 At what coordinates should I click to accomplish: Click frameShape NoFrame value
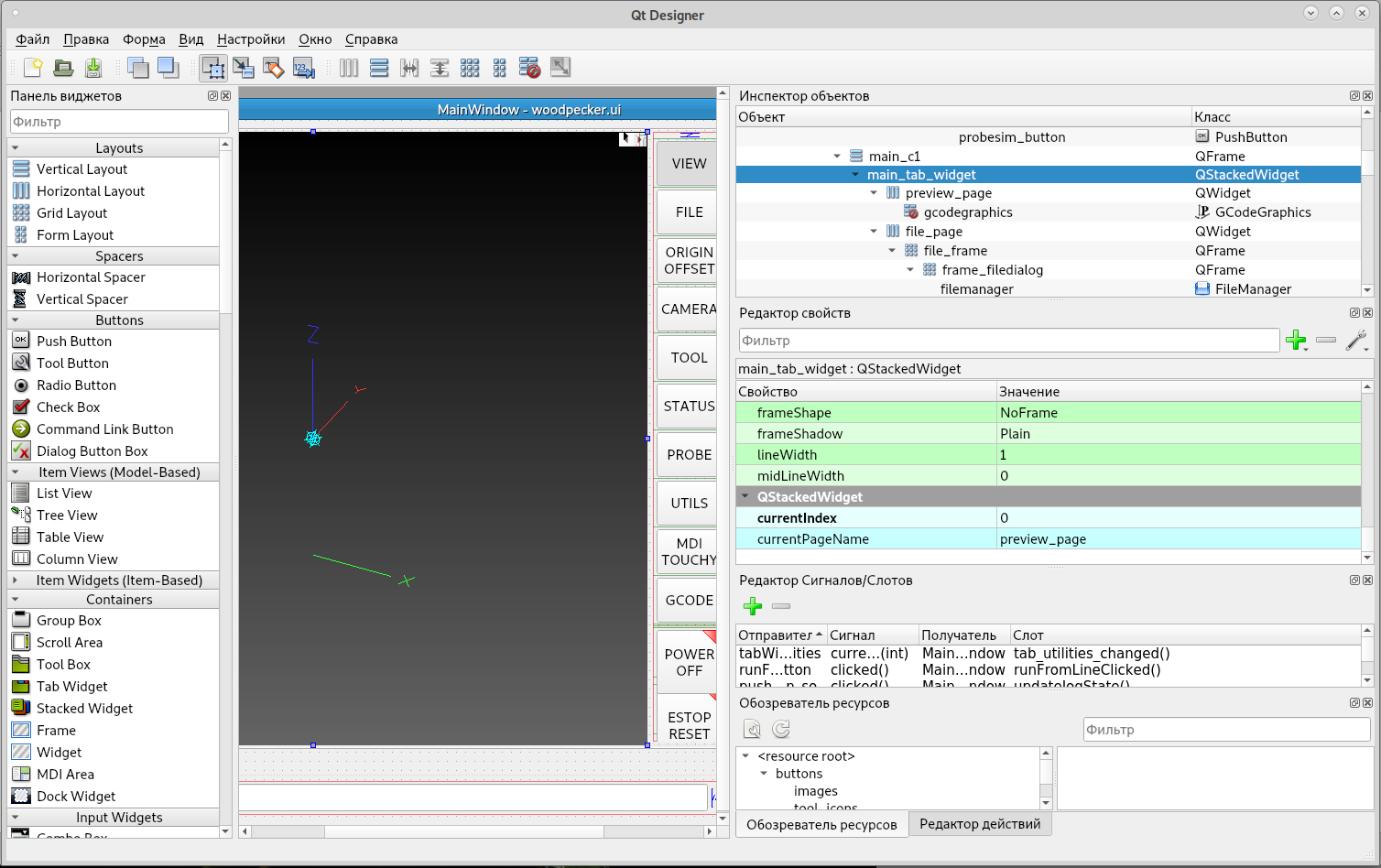coord(1179,413)
